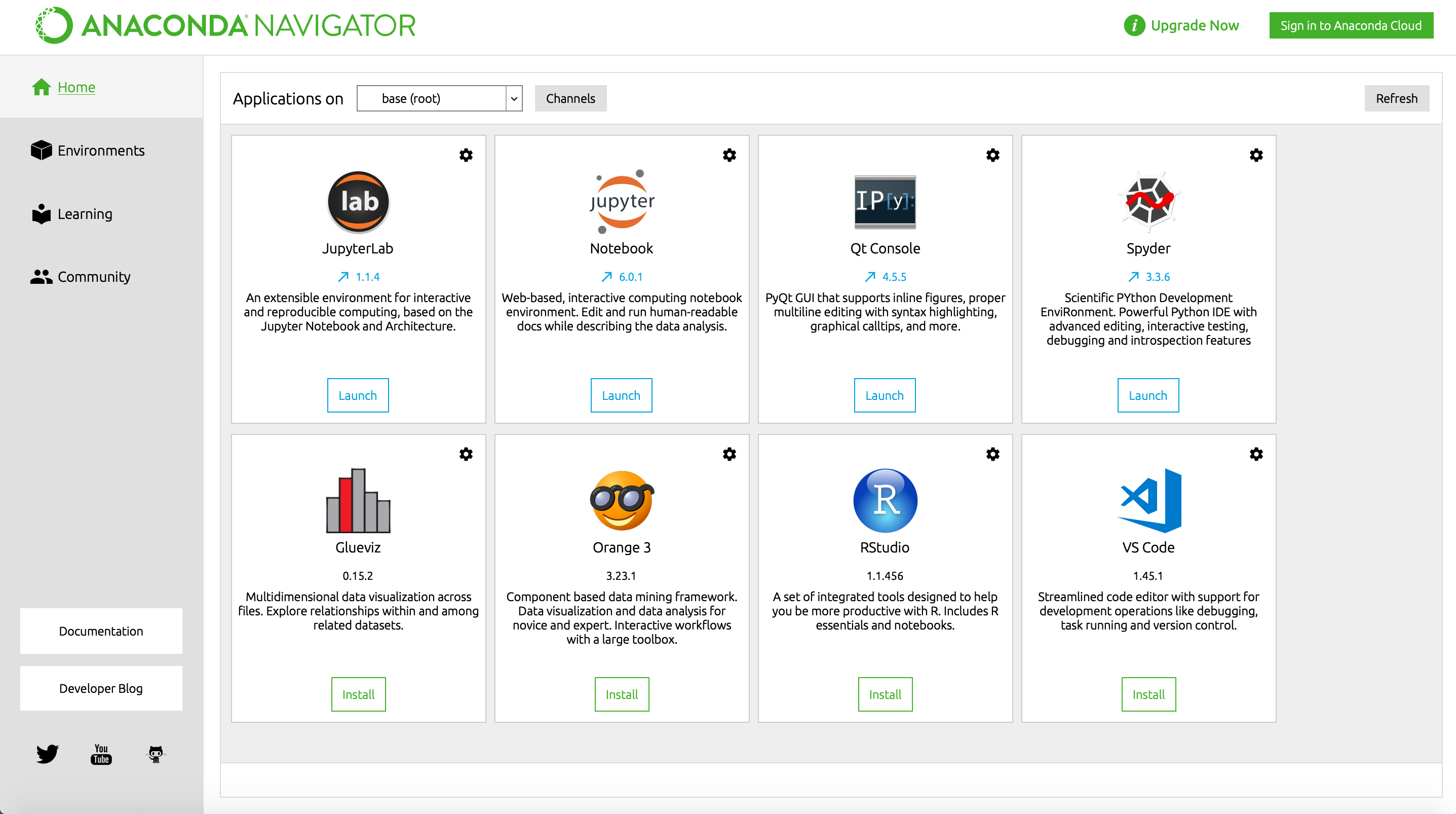
Task: Click Sign in to Anaconda Cloud
Action: click(x=1350, y=25)
